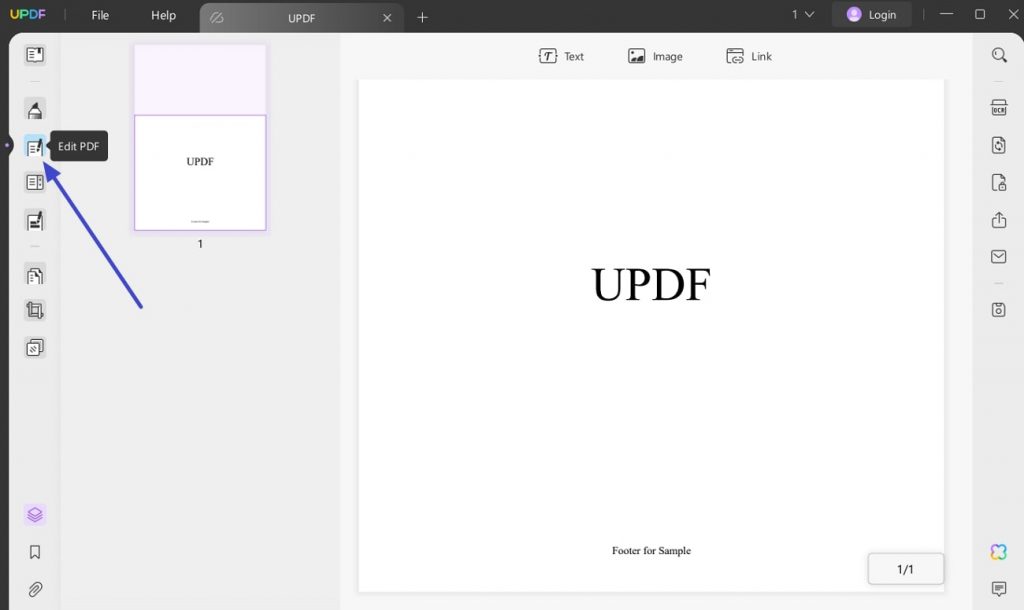This screenshot has height=610, width=1024.
Task: Open the Comment annotation tool
Action: [x=35, y=108]
